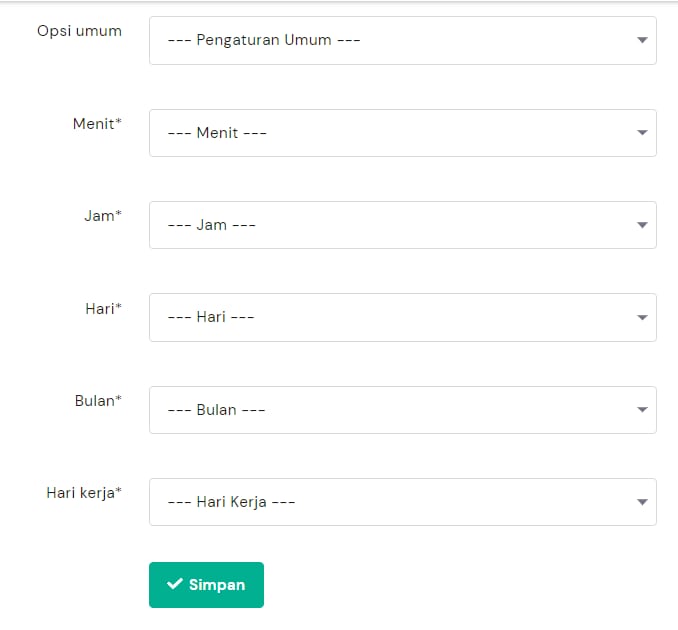The height and width of the screenshot is (630, 678).
Task: Click the "Jam*" field label
Action: click(103, 216)
